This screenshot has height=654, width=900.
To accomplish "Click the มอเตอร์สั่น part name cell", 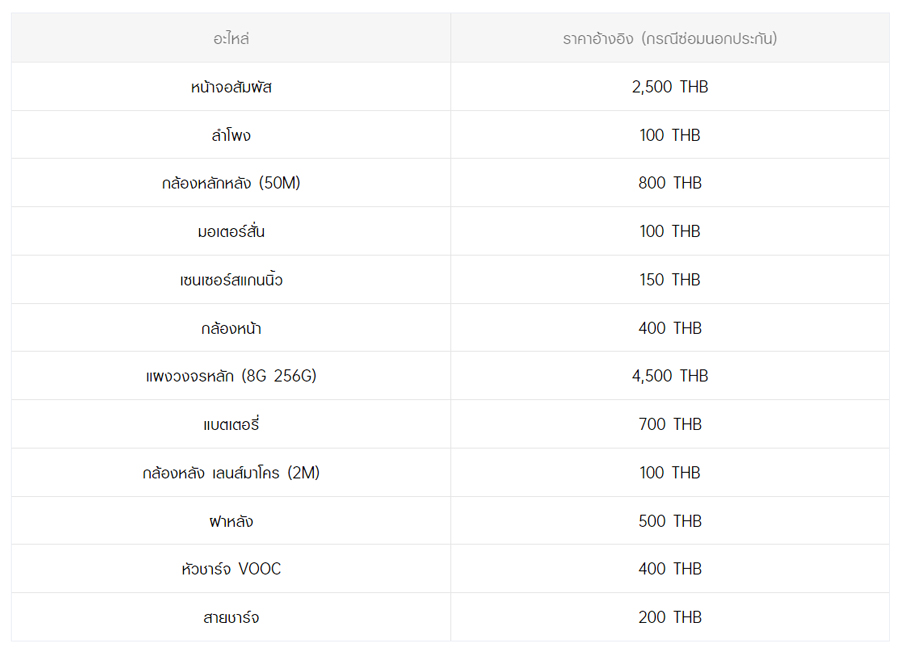I will [x=231, y=231].
